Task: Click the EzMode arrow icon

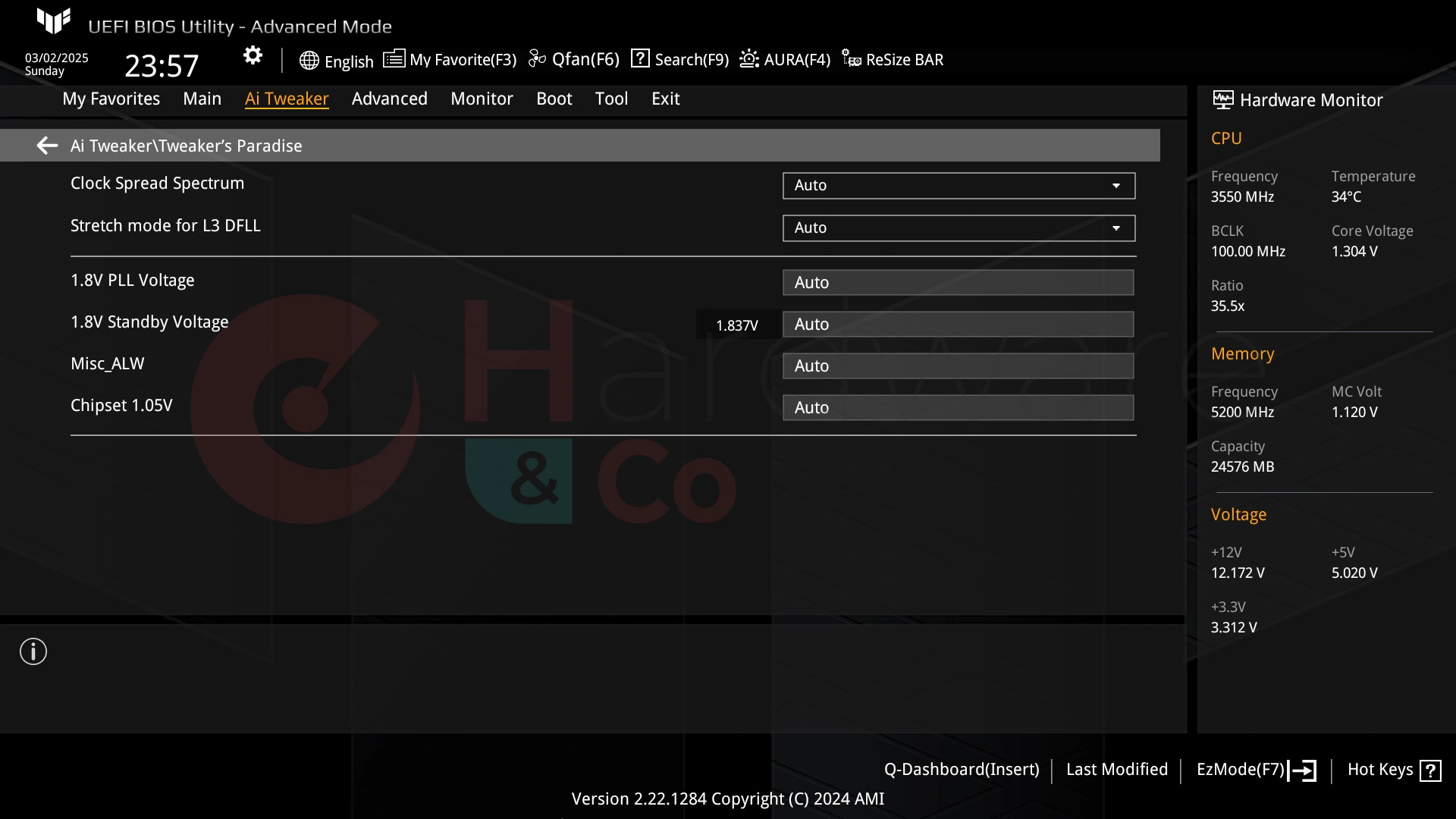Action: pos(1302,770)
